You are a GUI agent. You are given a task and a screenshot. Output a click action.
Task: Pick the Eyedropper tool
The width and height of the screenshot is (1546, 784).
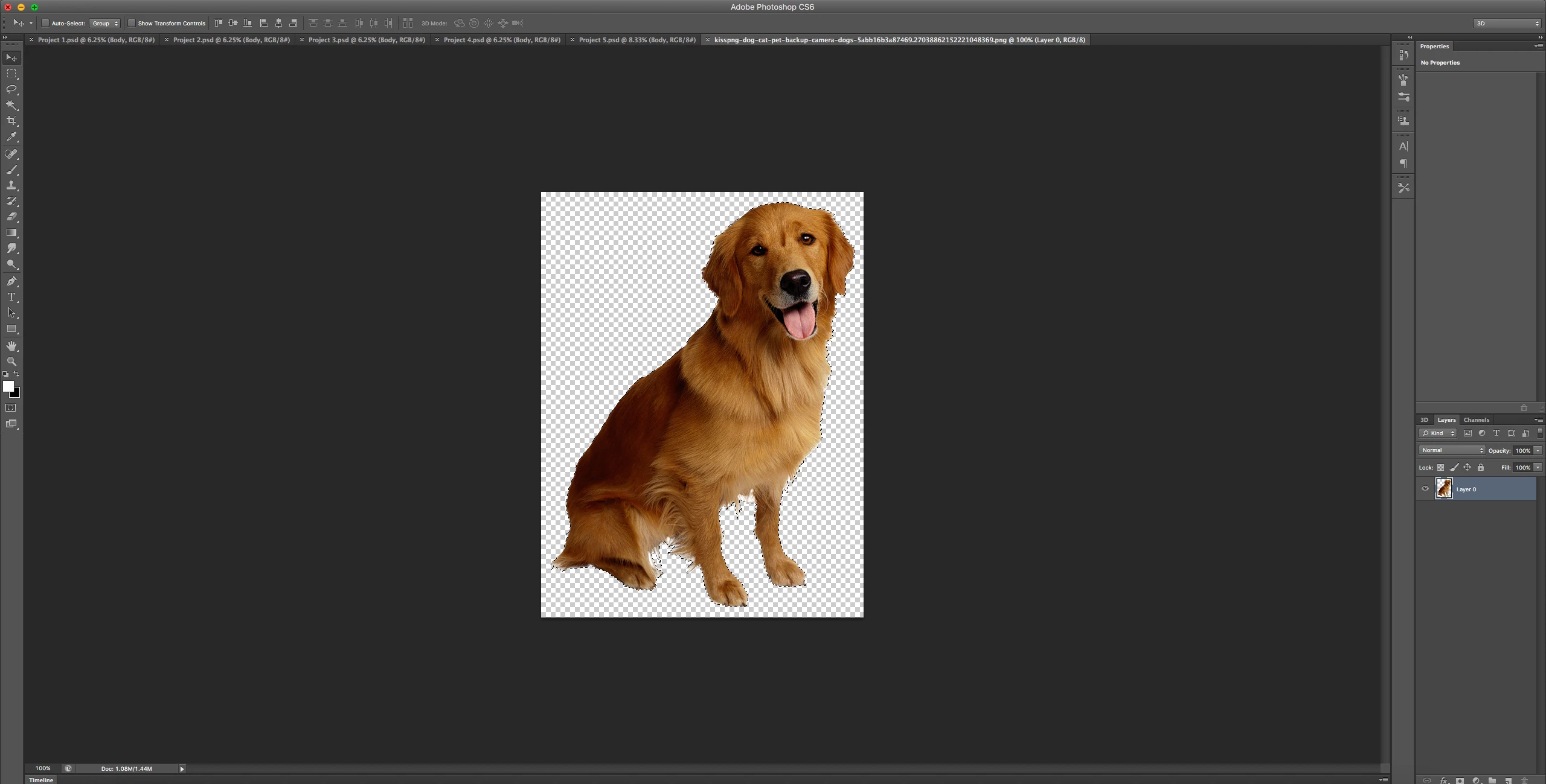click(x=11, y=137)
